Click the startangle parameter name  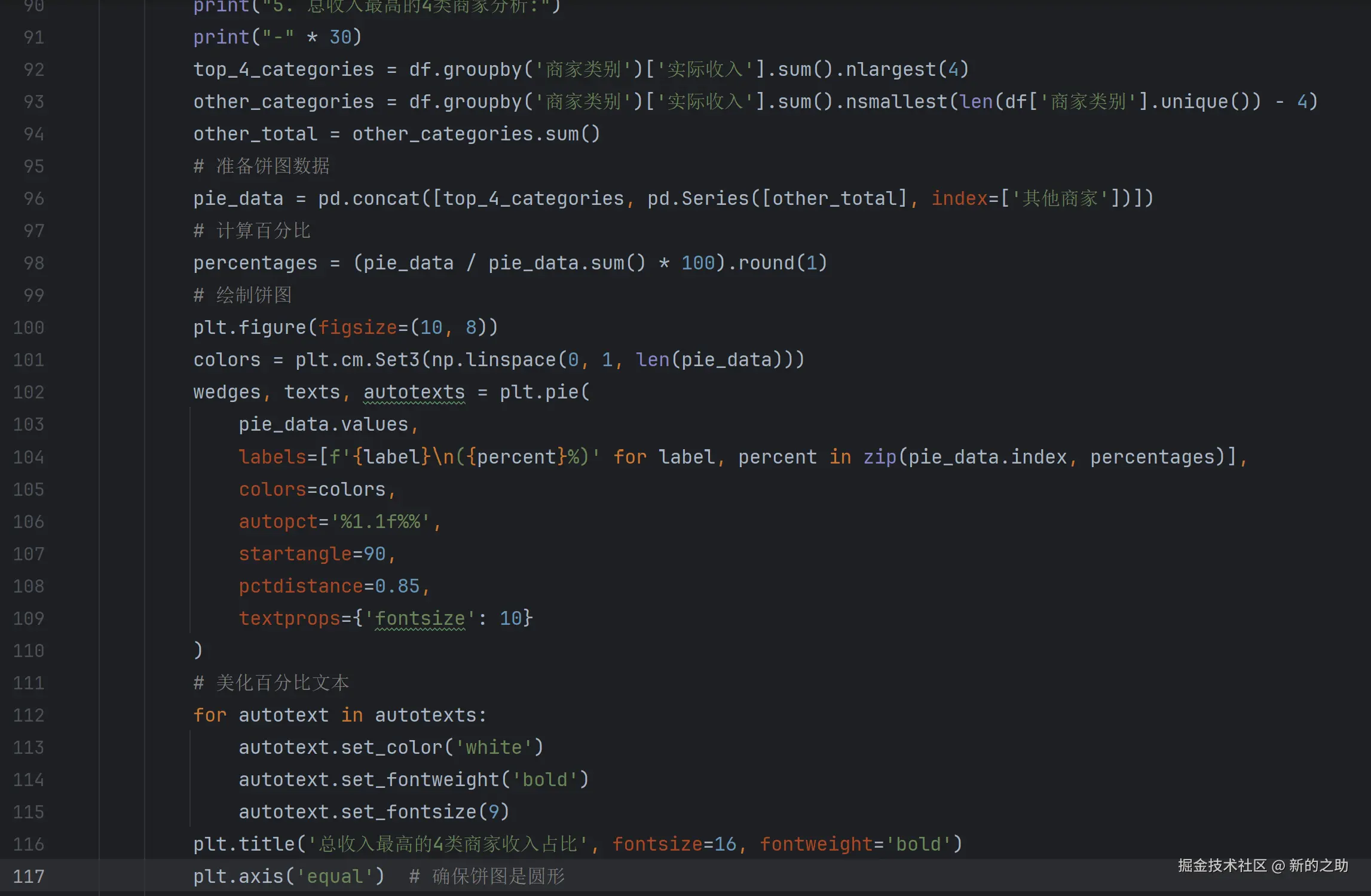(x=295, y=554)
